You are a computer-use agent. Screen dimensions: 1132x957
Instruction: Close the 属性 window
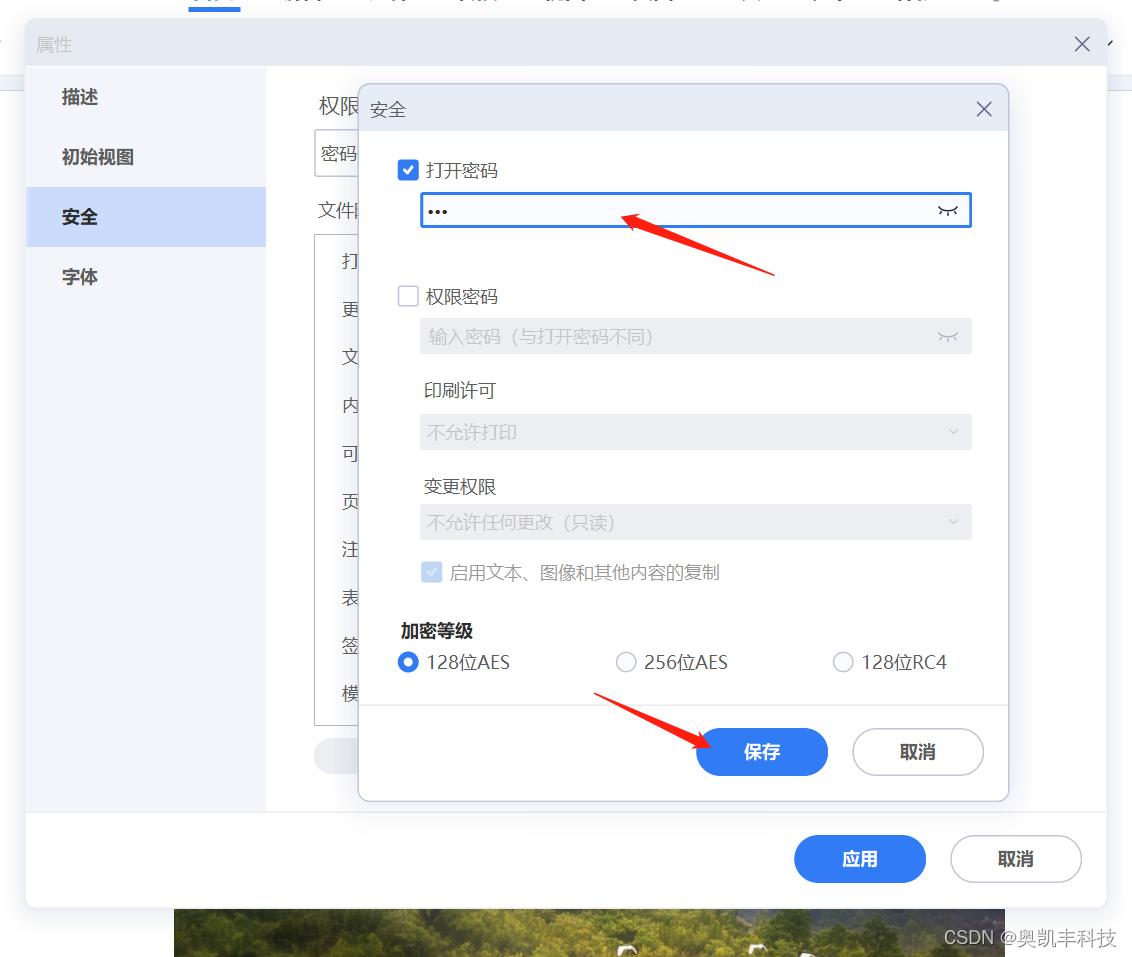tap(1081, 44)
